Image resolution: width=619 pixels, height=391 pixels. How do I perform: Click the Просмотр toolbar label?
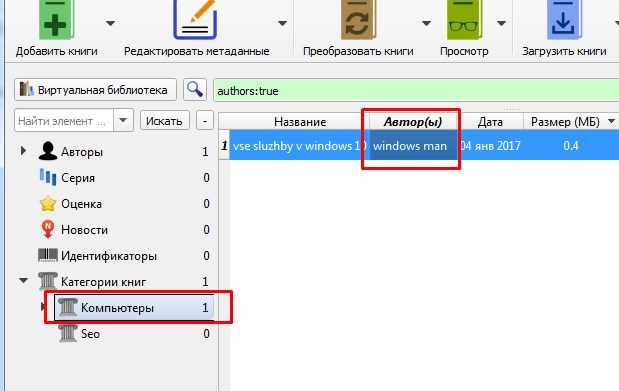464,51
